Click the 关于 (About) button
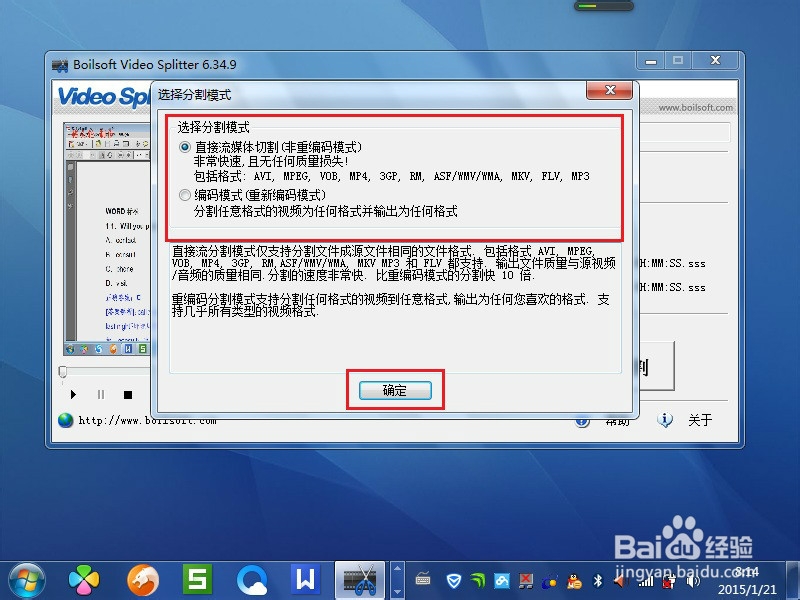Screen dimensions: 800x600 pos(699,420)
